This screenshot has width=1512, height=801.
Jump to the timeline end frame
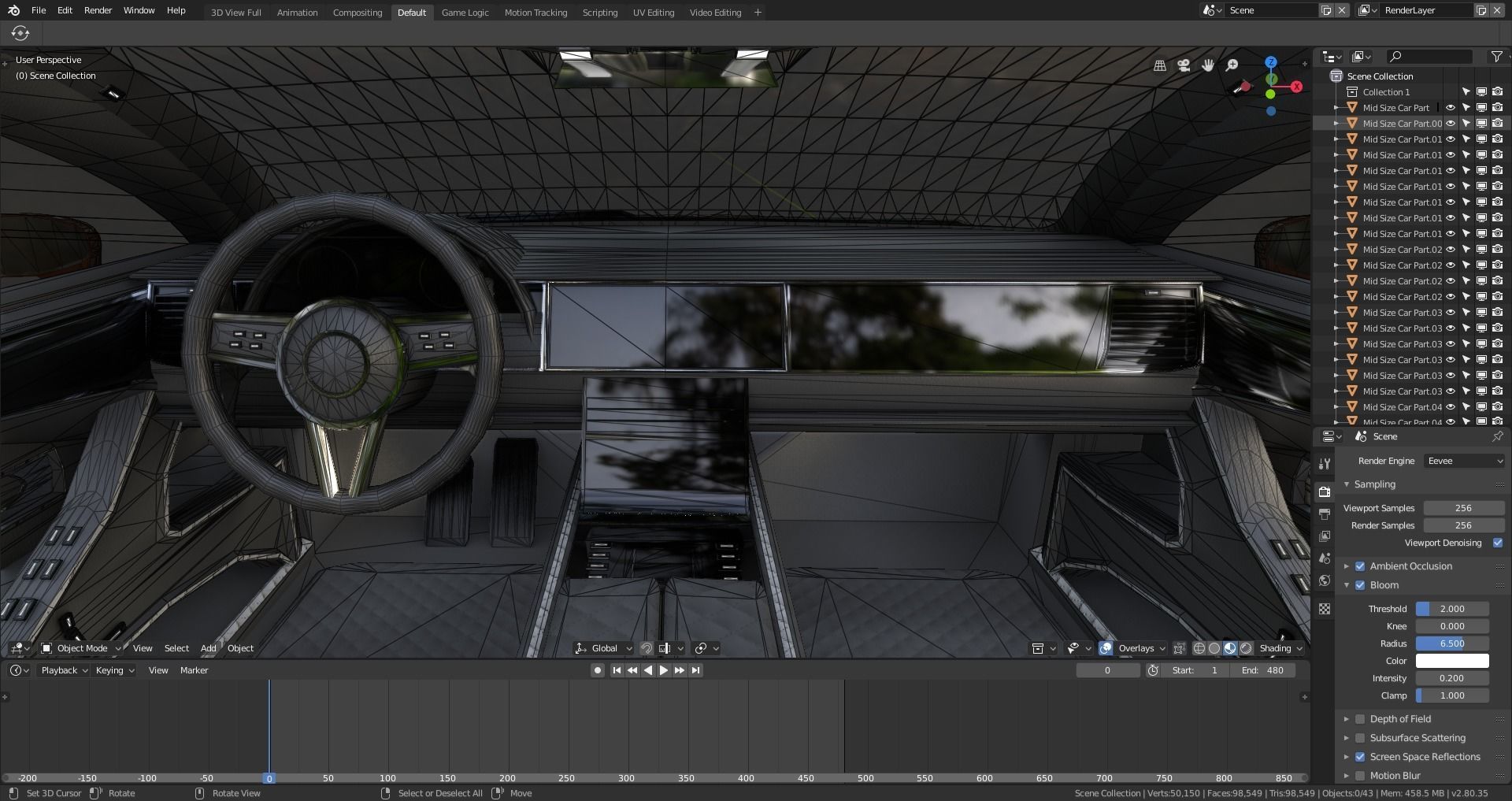click(x=695, y=670)
